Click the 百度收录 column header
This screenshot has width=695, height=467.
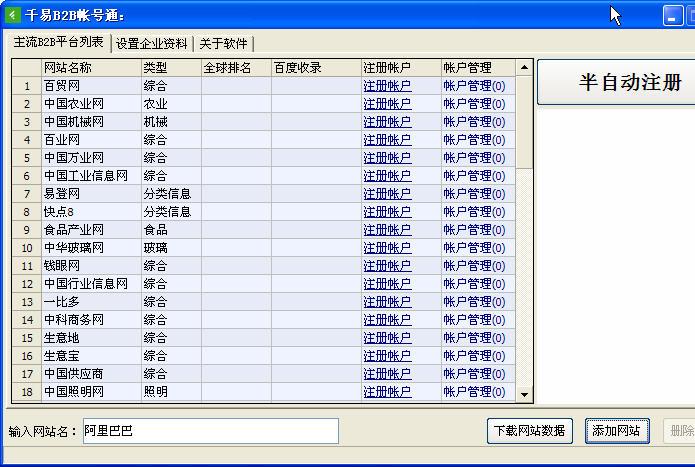316,68
